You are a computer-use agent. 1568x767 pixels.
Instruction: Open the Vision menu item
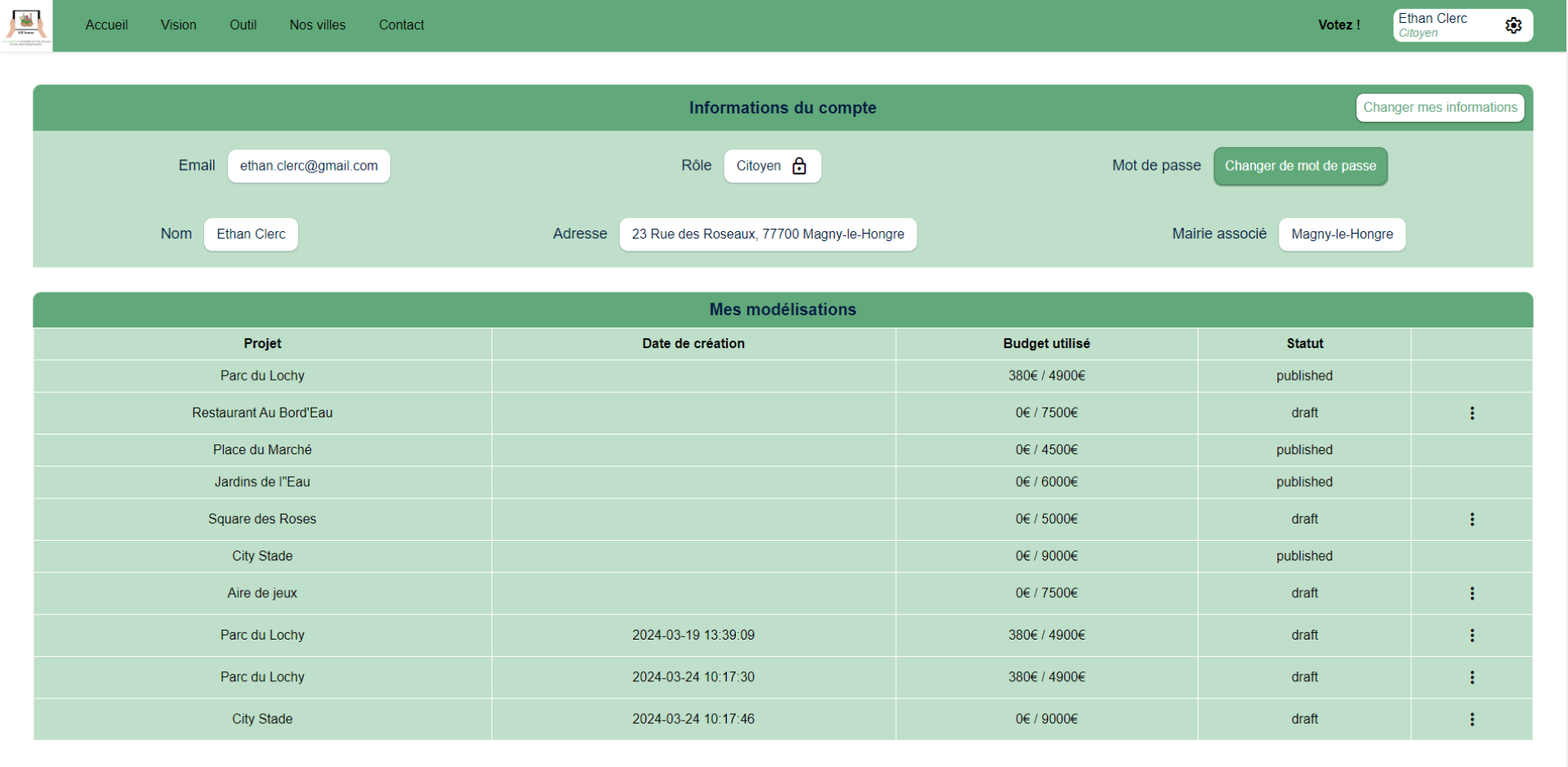178,25
